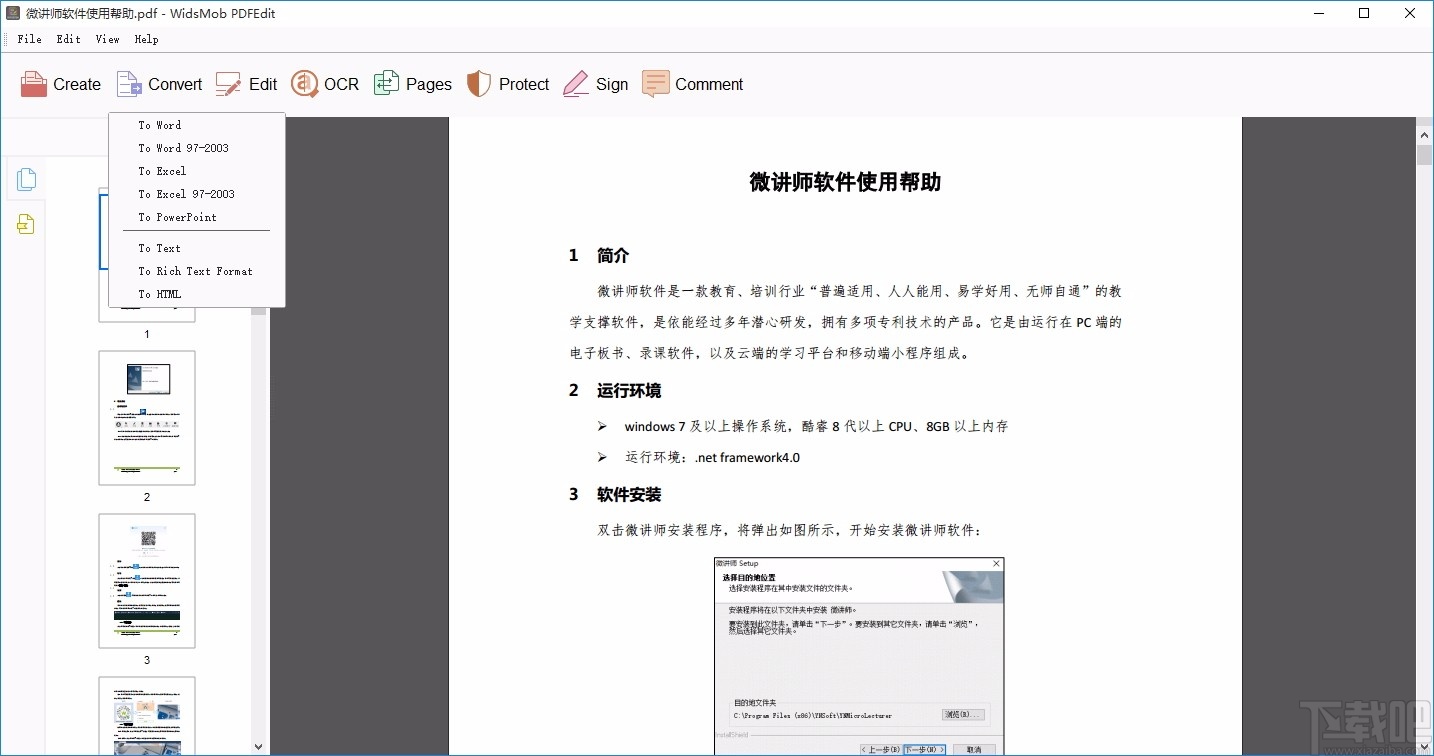Select the Edit tool with pencil icon
The width and height of the screenshot is (1434, 756).
coord(246,84)
